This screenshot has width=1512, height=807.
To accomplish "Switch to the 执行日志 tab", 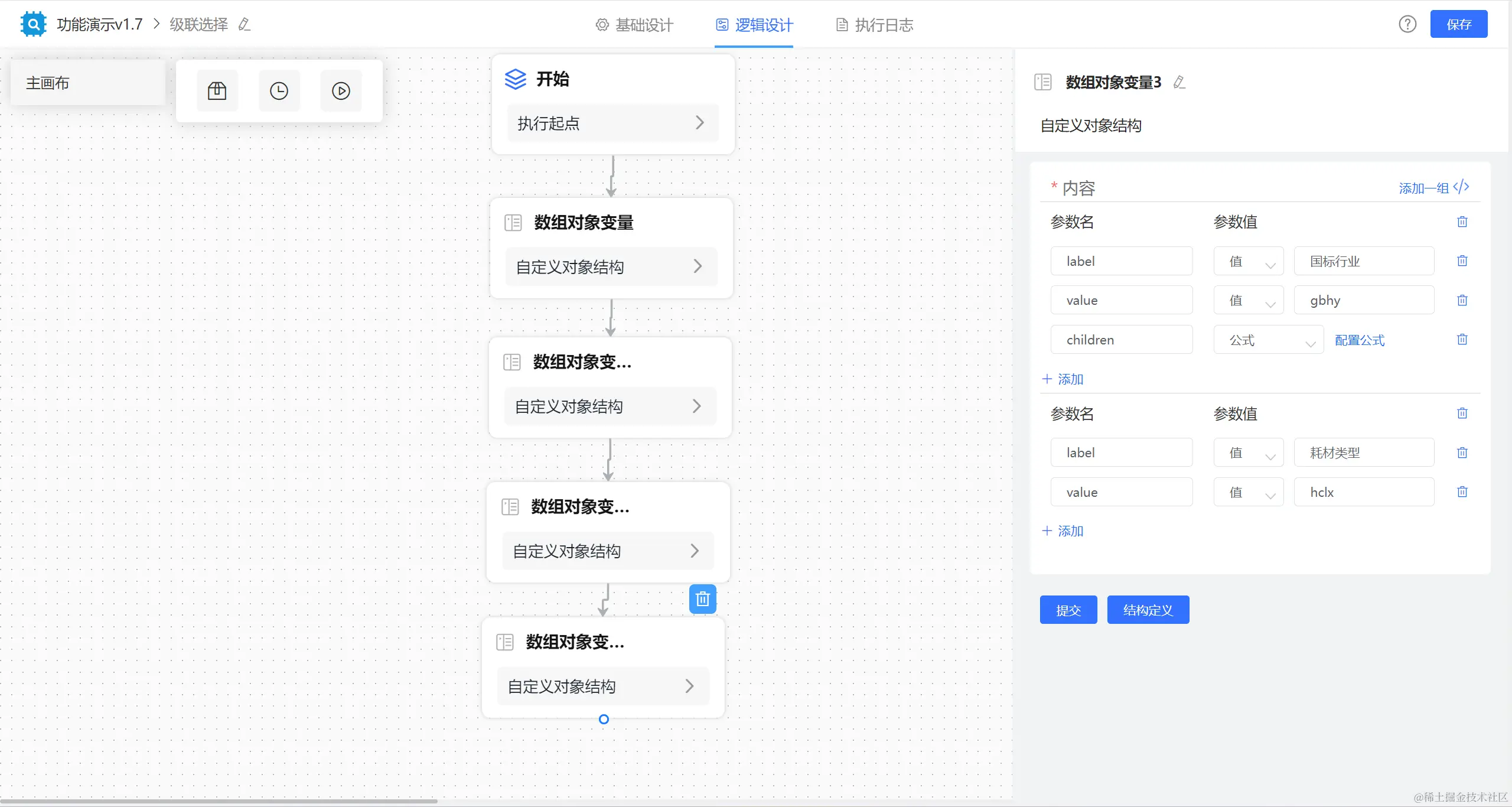I will click(875, 25).
